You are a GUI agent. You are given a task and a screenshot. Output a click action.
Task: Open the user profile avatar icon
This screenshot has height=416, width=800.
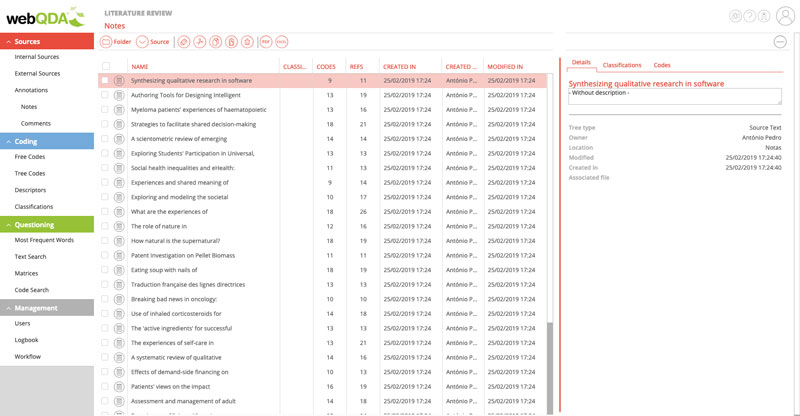pos(785,16)
